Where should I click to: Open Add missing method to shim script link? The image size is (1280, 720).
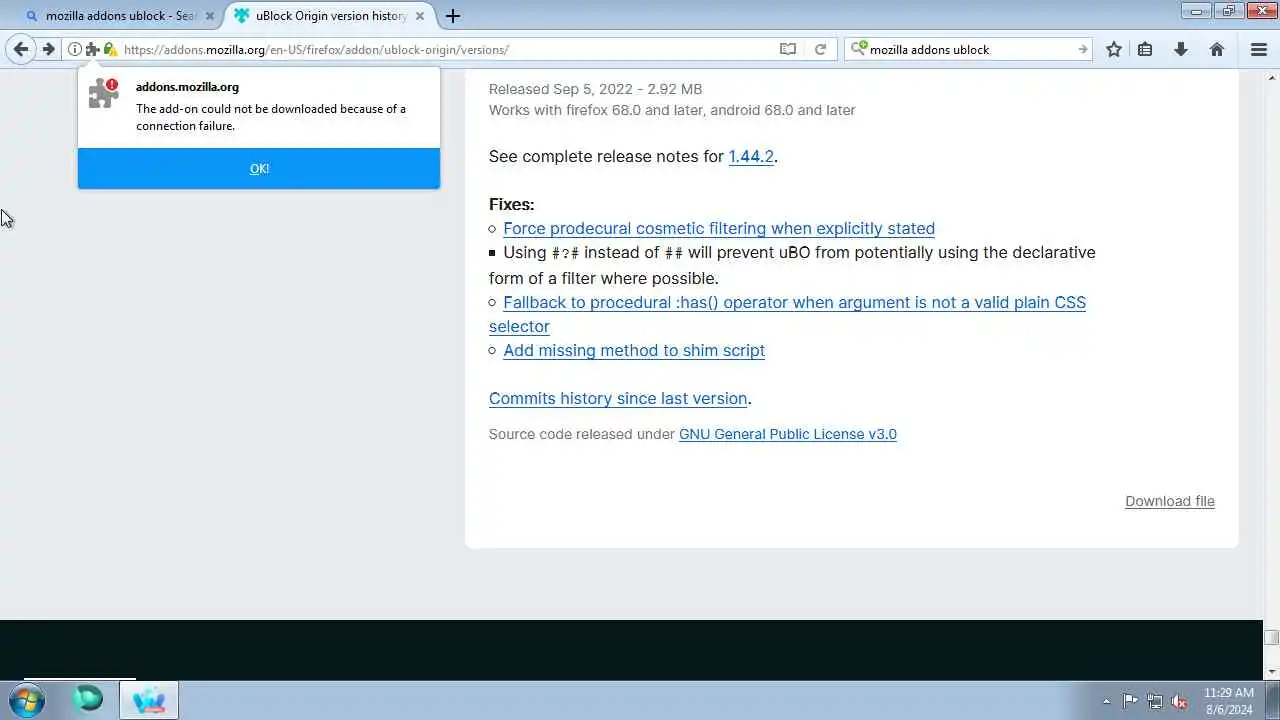(634, 350)
